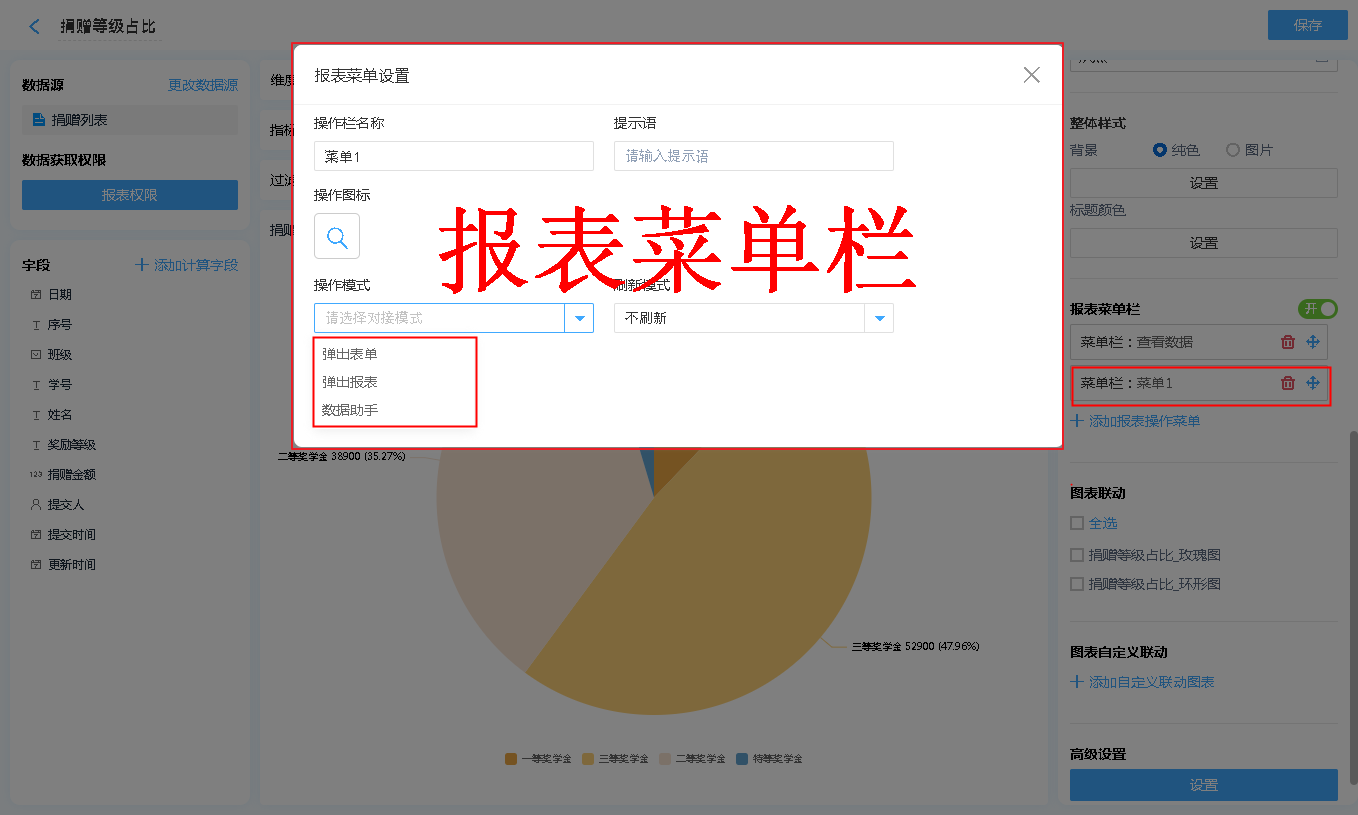Viewport: 1358px width, 815px height.
Task: Delete the 菜单栏：查看数据 menu item
Action: pyautogui.click(x=1288, y=342)
